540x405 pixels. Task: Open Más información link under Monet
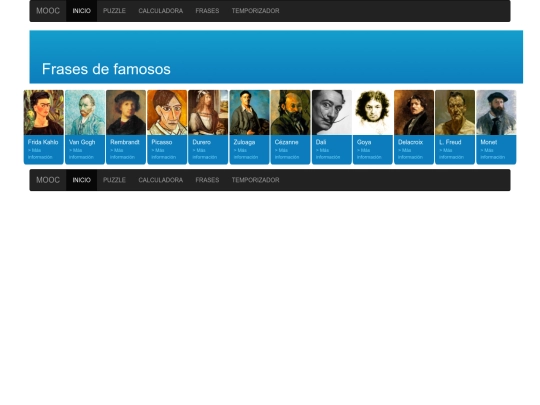(492, 154)
